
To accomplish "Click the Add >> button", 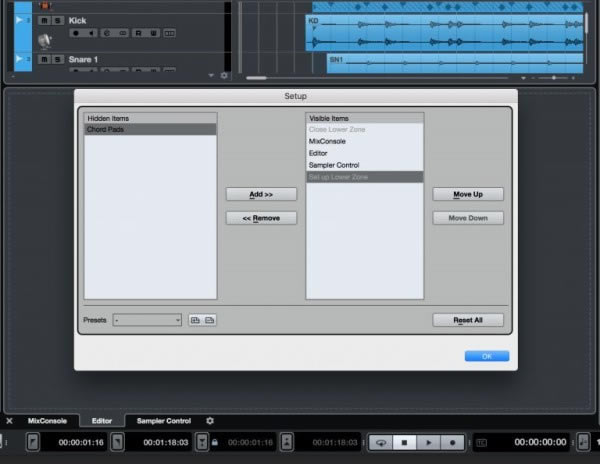I will click(261, 194).
